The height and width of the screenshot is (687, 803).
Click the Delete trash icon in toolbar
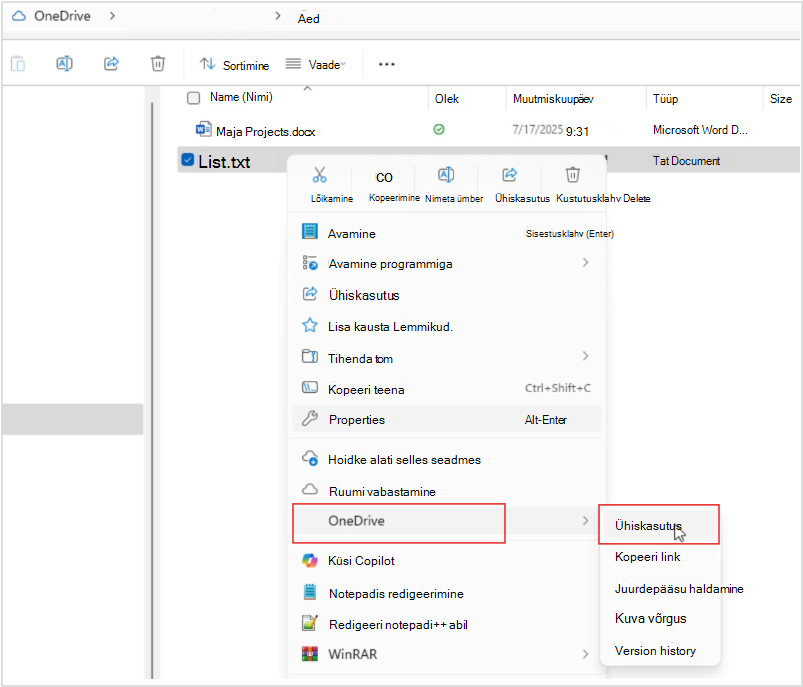pyautogui.click(x=158, y=64)
